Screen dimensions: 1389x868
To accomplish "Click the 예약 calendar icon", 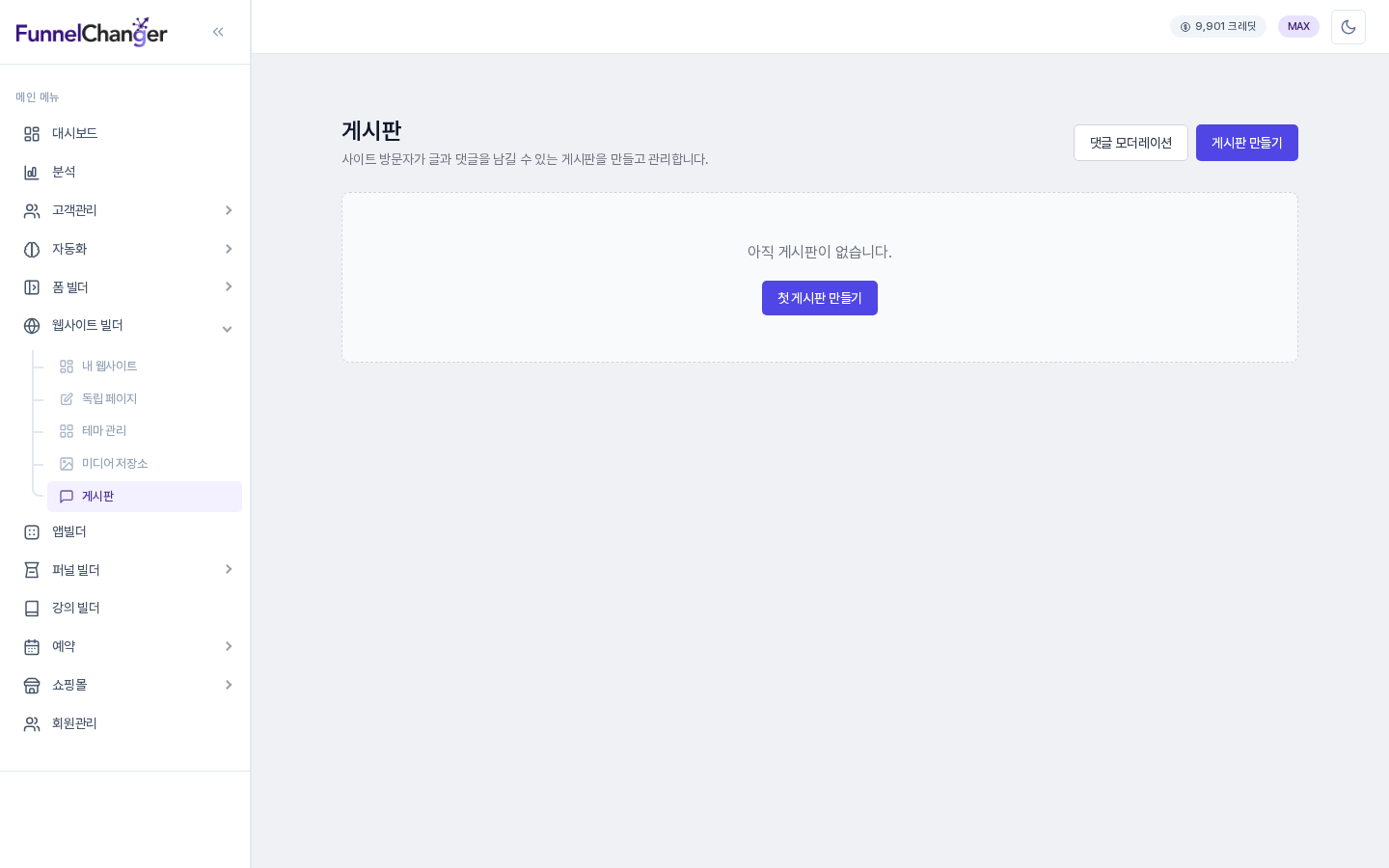I will coord(32,647).
